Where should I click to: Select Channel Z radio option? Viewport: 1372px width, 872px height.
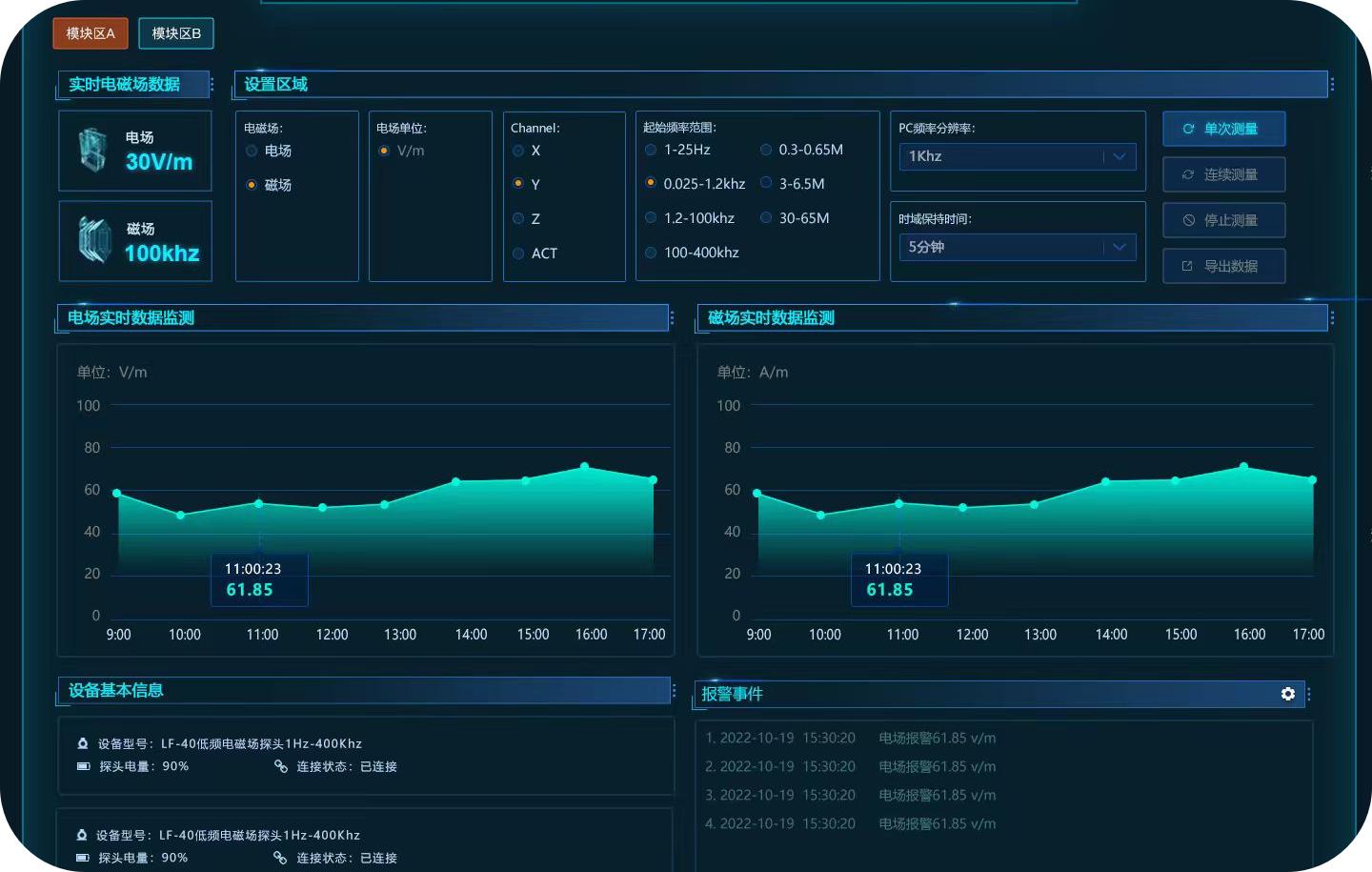coord(518,219)
